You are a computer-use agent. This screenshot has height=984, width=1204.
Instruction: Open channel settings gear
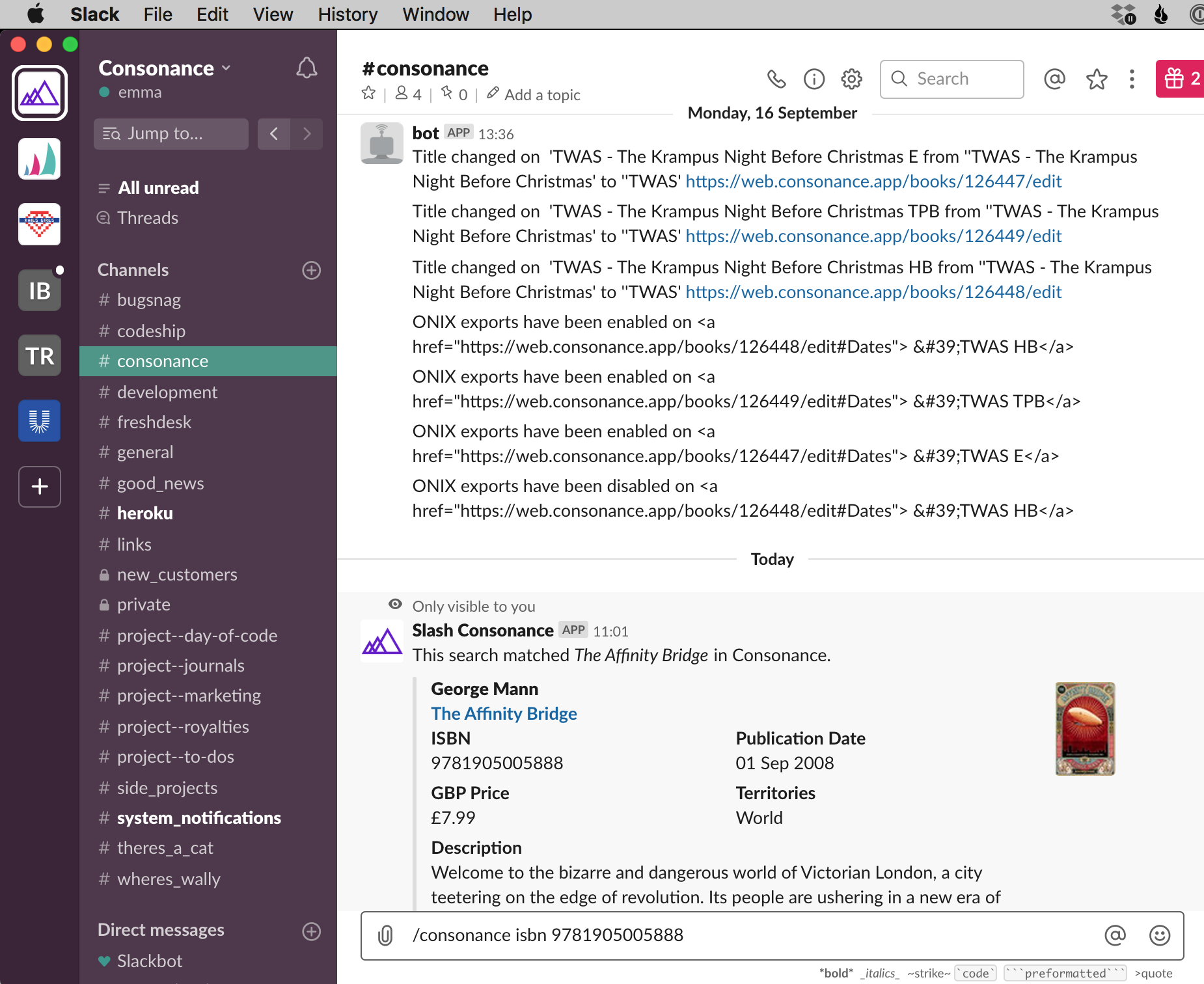coord(852,79)
